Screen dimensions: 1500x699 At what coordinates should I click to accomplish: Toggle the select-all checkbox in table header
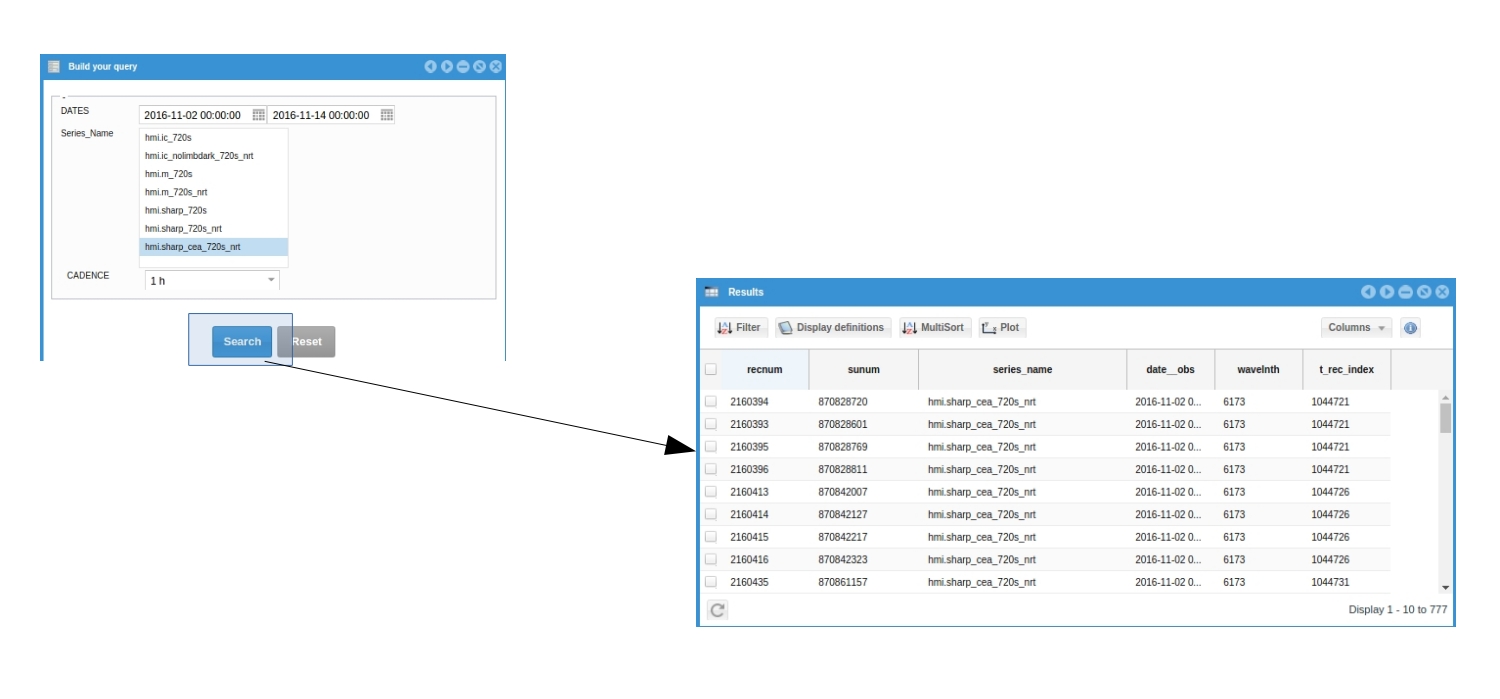point(711,369)
